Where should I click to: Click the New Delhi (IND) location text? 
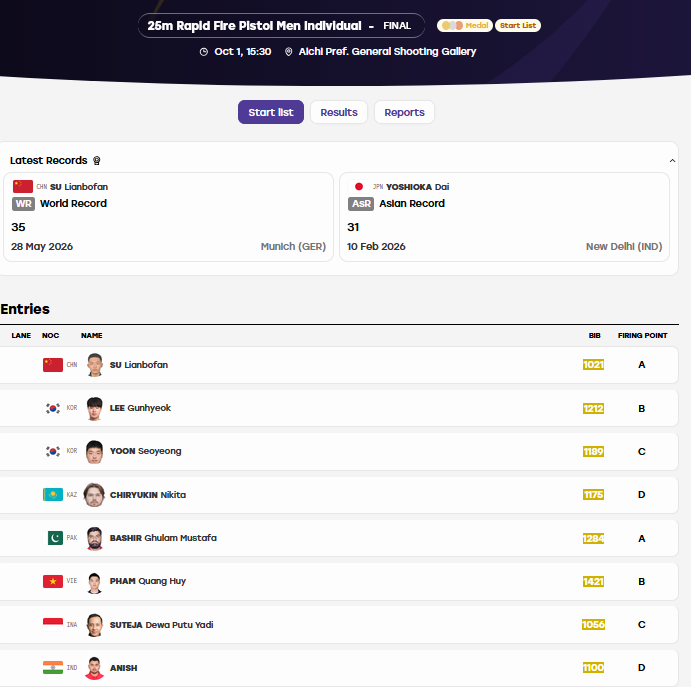tap(624, 247)
